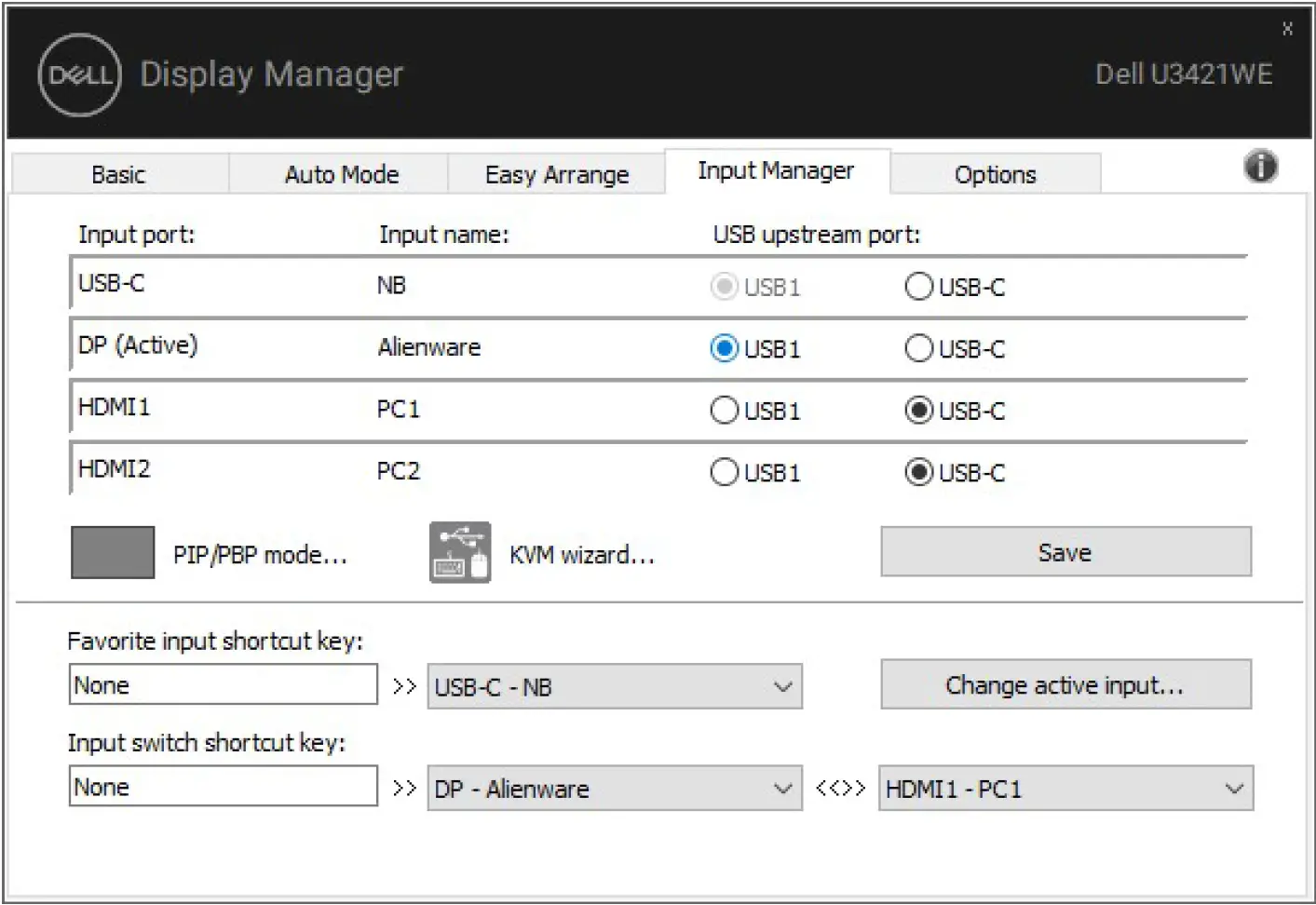Open the Options tab

click(996, 173)
